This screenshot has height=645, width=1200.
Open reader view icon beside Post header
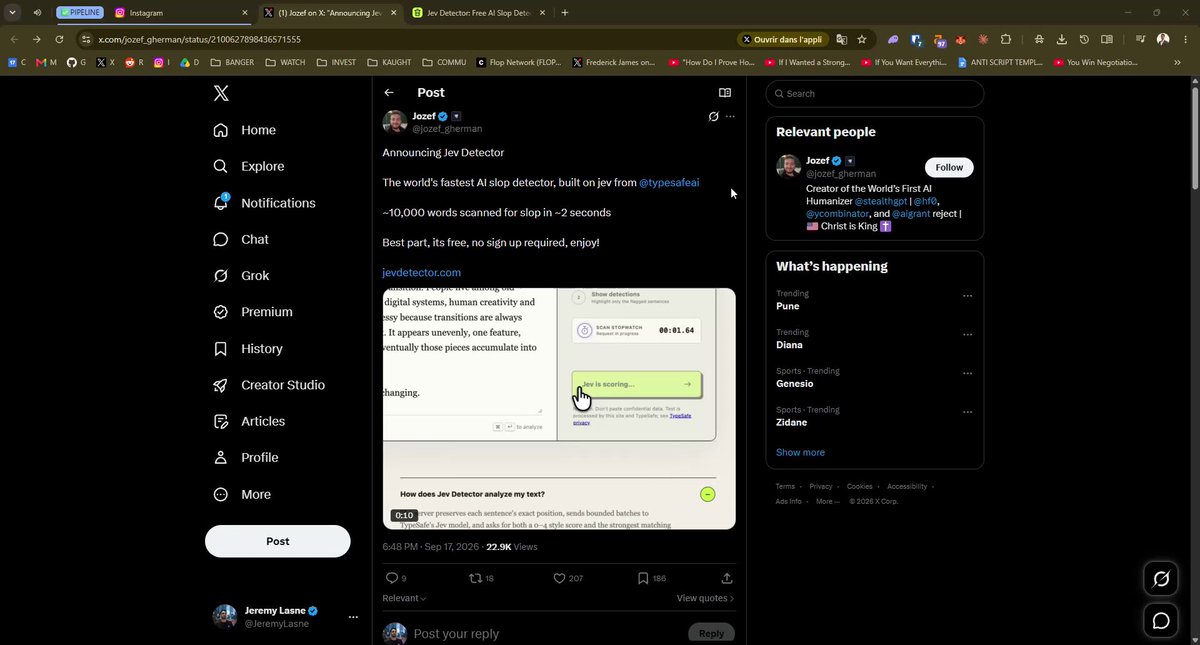click(x=725, y=93)
